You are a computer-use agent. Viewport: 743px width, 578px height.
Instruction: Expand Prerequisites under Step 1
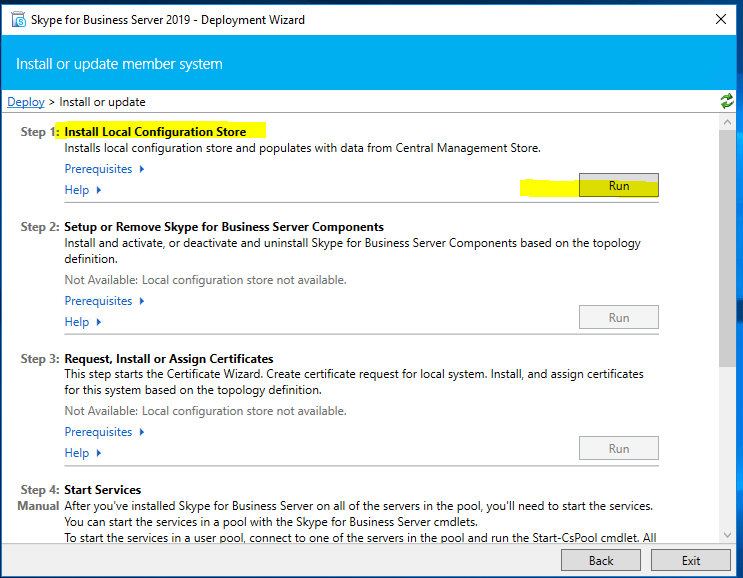pos(104,169)
